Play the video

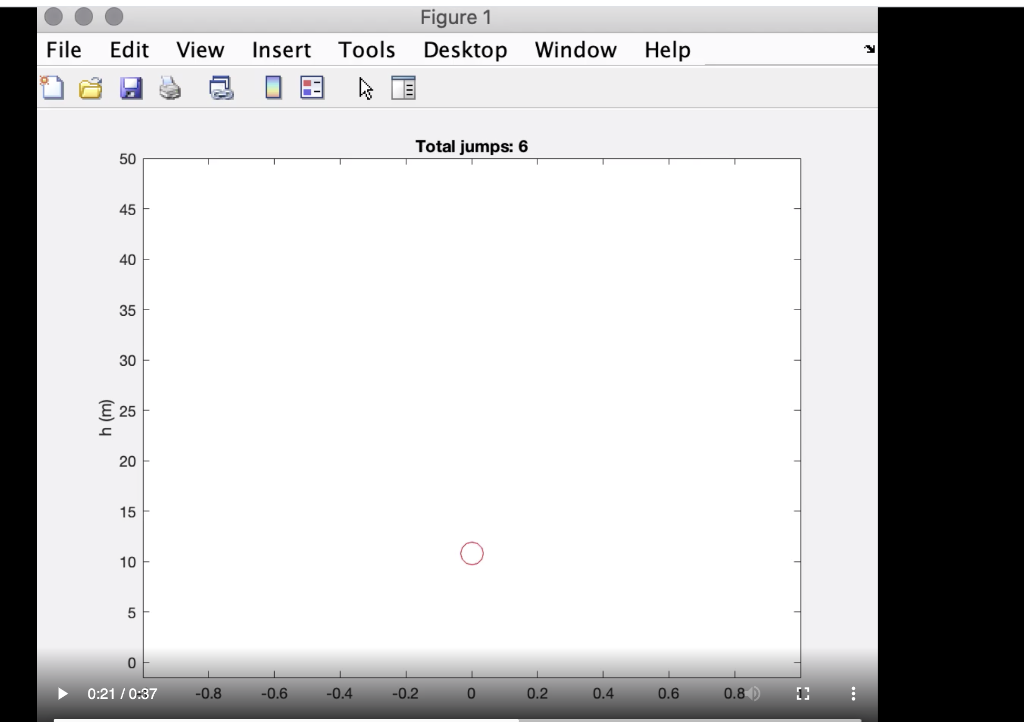pos(61,693)
